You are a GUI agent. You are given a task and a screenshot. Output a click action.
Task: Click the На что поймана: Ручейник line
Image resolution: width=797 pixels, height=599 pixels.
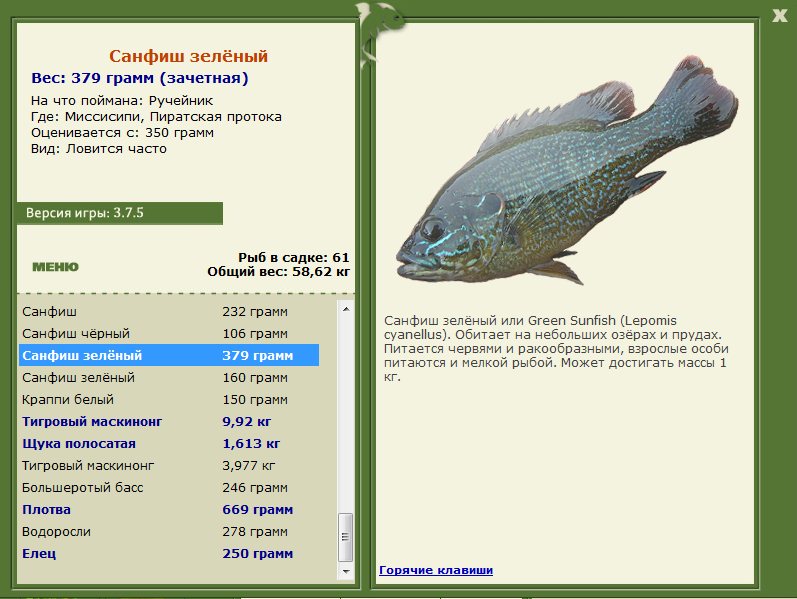[x=122, y=101]
